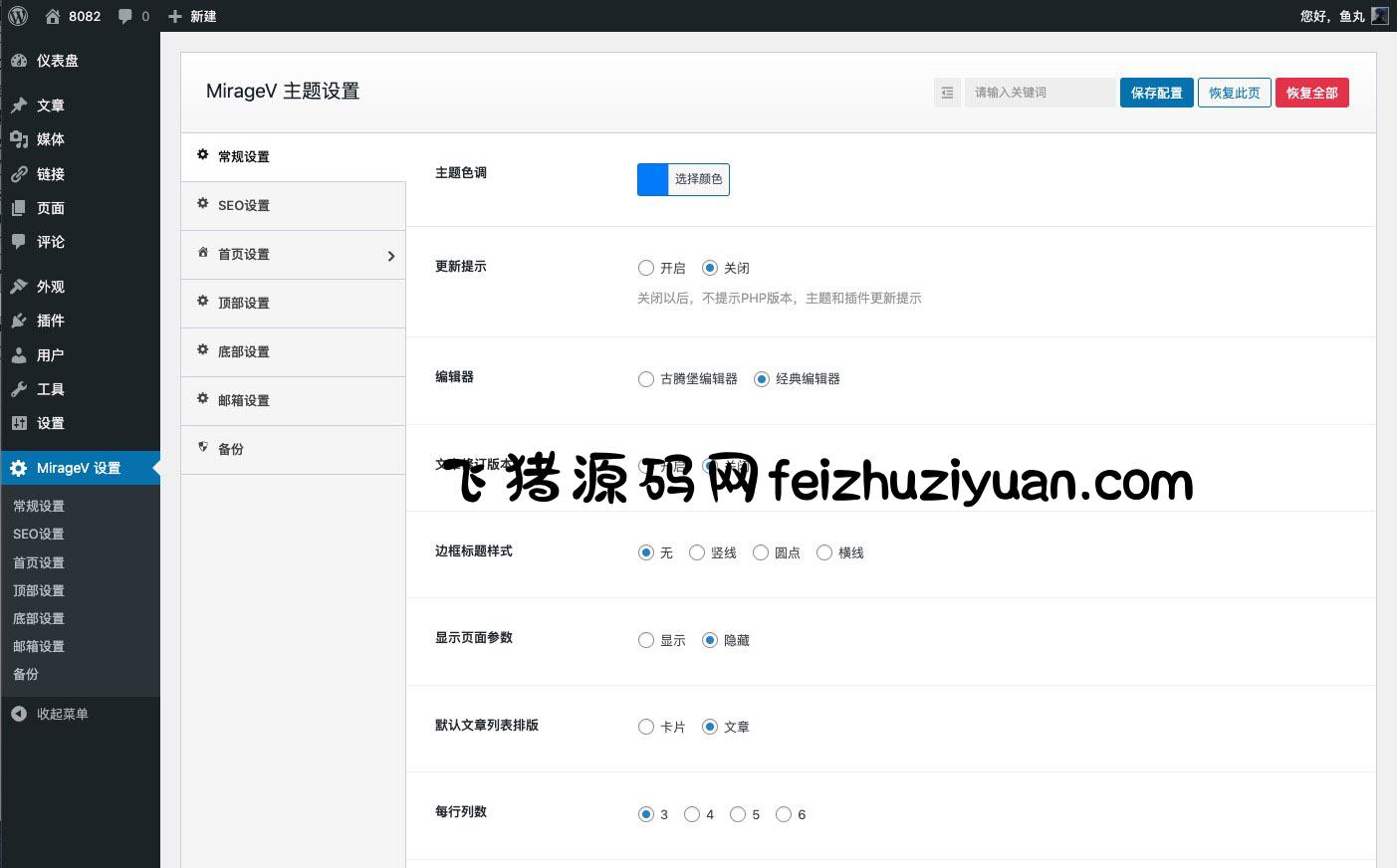Click the expand-all icon beside search field
The image size is (1397, 868).
coord(947,93)
